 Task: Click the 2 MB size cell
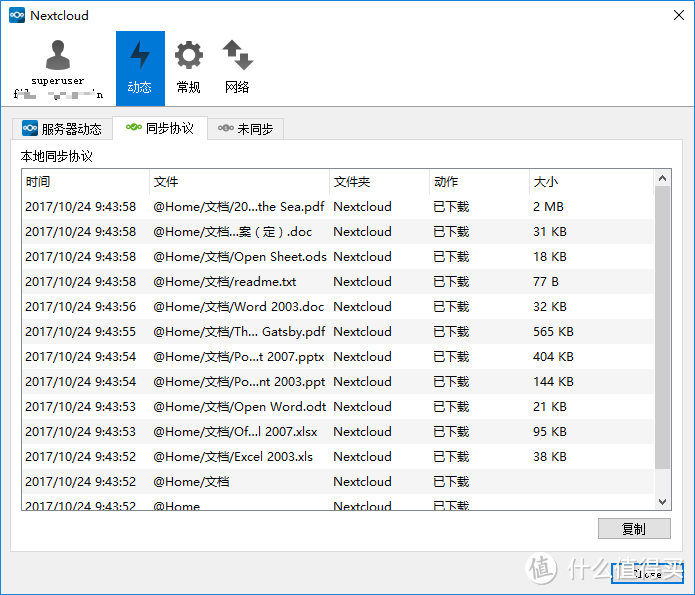point(548,207)
